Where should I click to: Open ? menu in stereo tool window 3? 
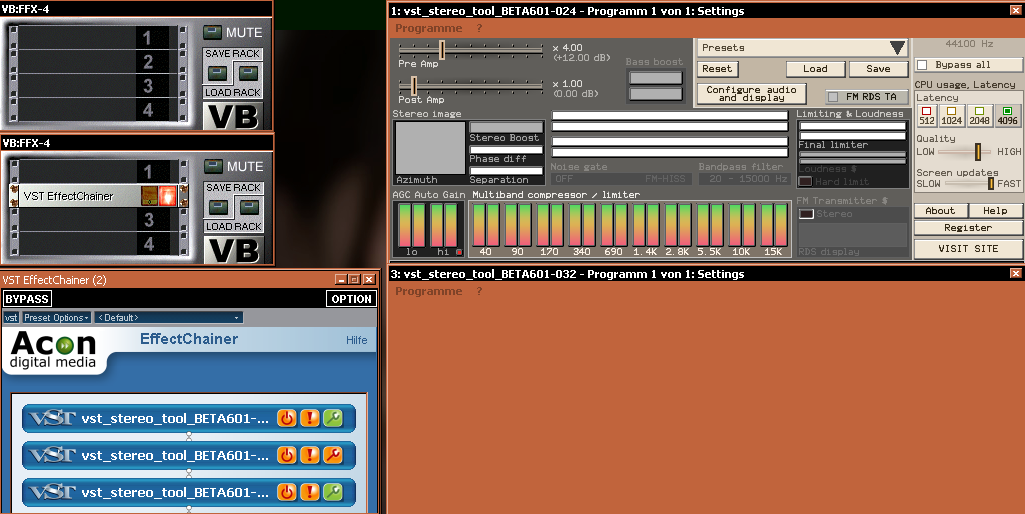coord(479,291)
